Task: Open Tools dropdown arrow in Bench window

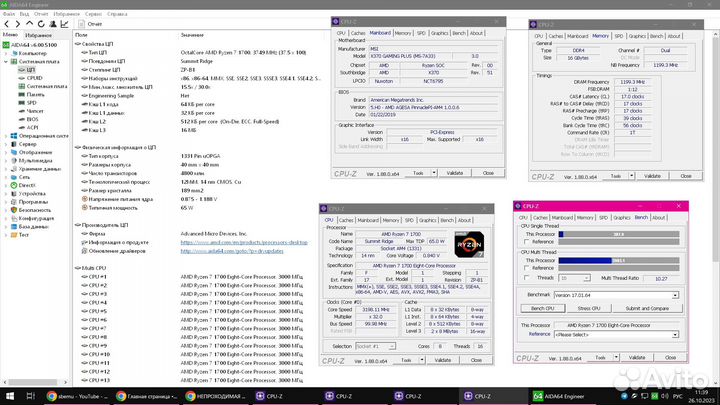Action: click(616, 357)
